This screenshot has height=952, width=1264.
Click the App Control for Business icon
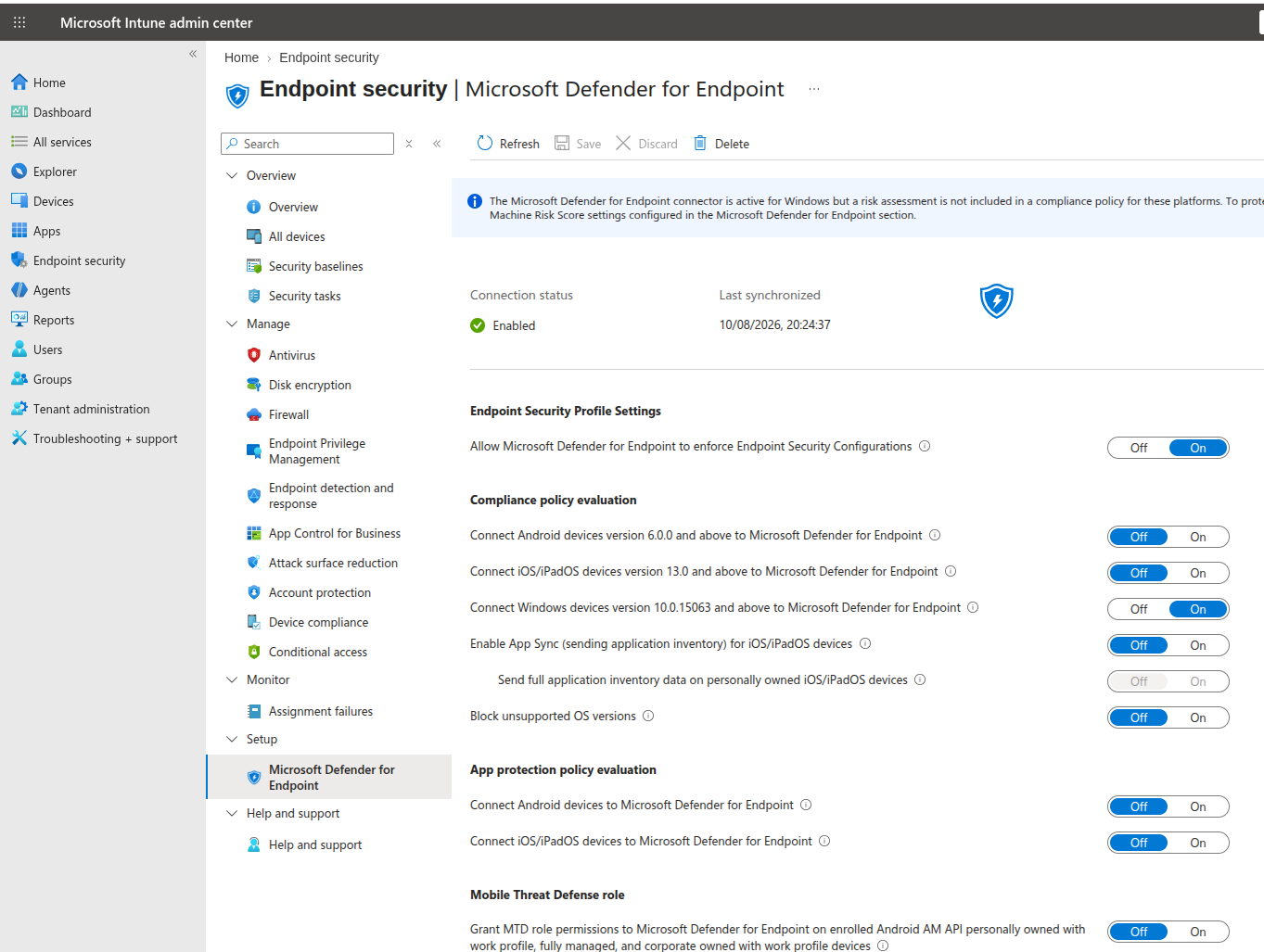coord(254,533)
